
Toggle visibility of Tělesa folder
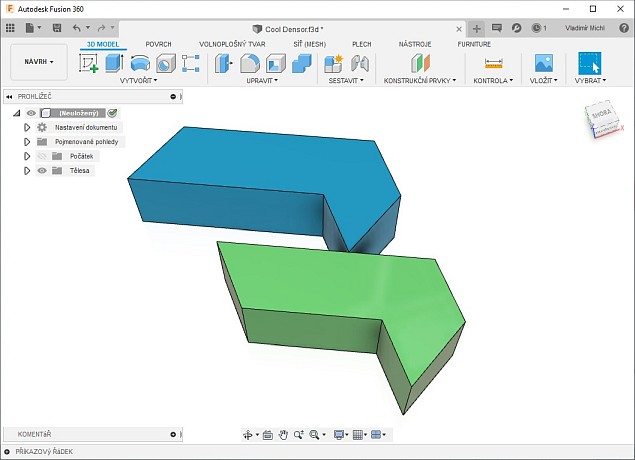(42, 171)
